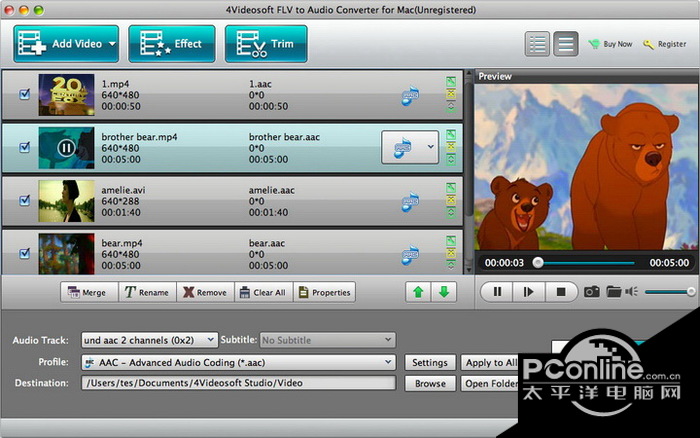Screen dimensions: 700x438
Task: Click the AAC format icon for bear.mp4
Action: [410, 255]
